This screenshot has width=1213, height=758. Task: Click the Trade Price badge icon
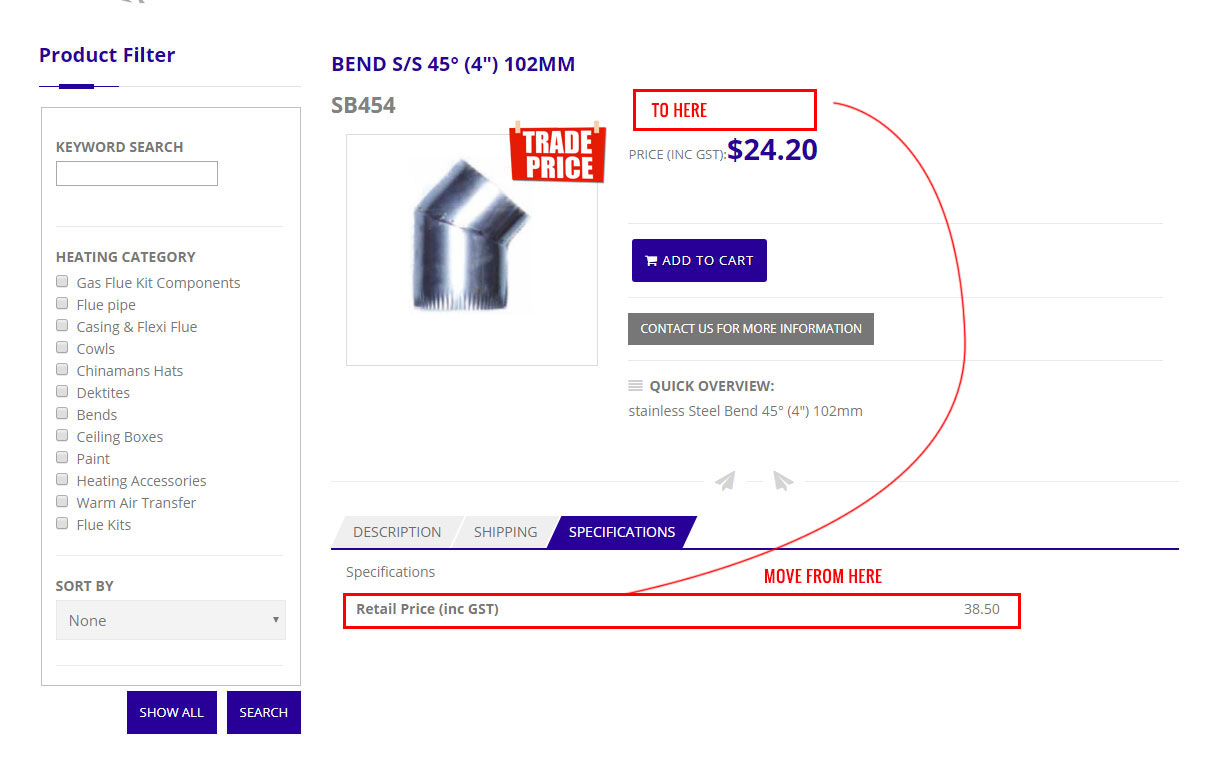[x=558, y=154]
